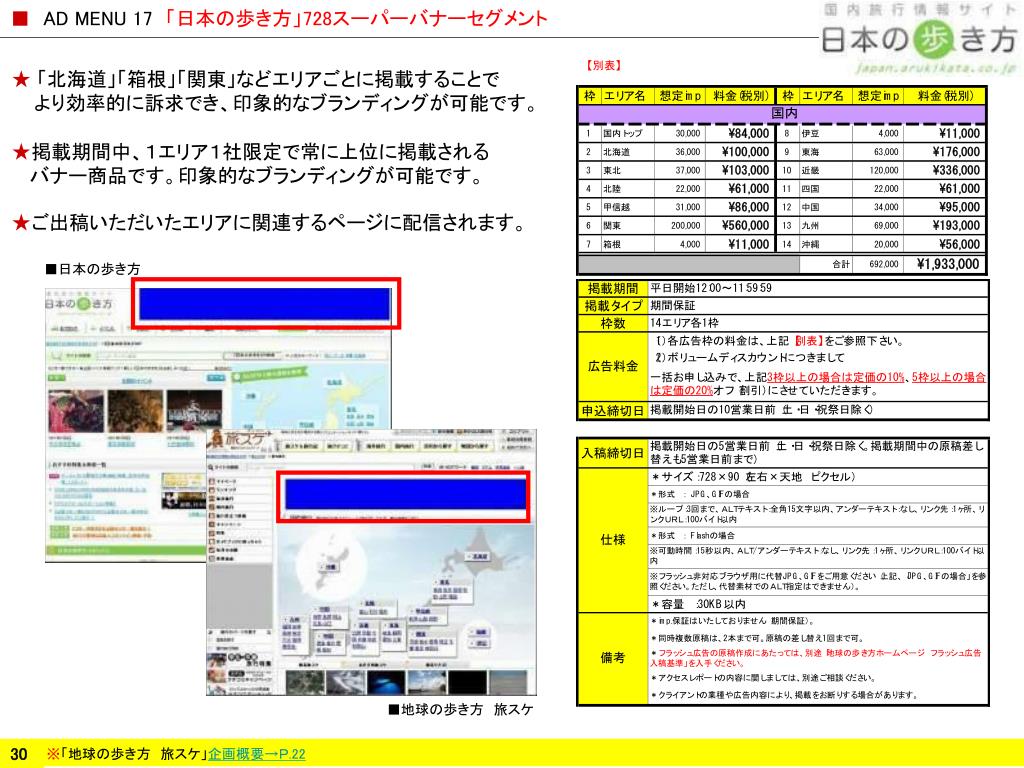Select the 九州 area cell

(824, 225)
